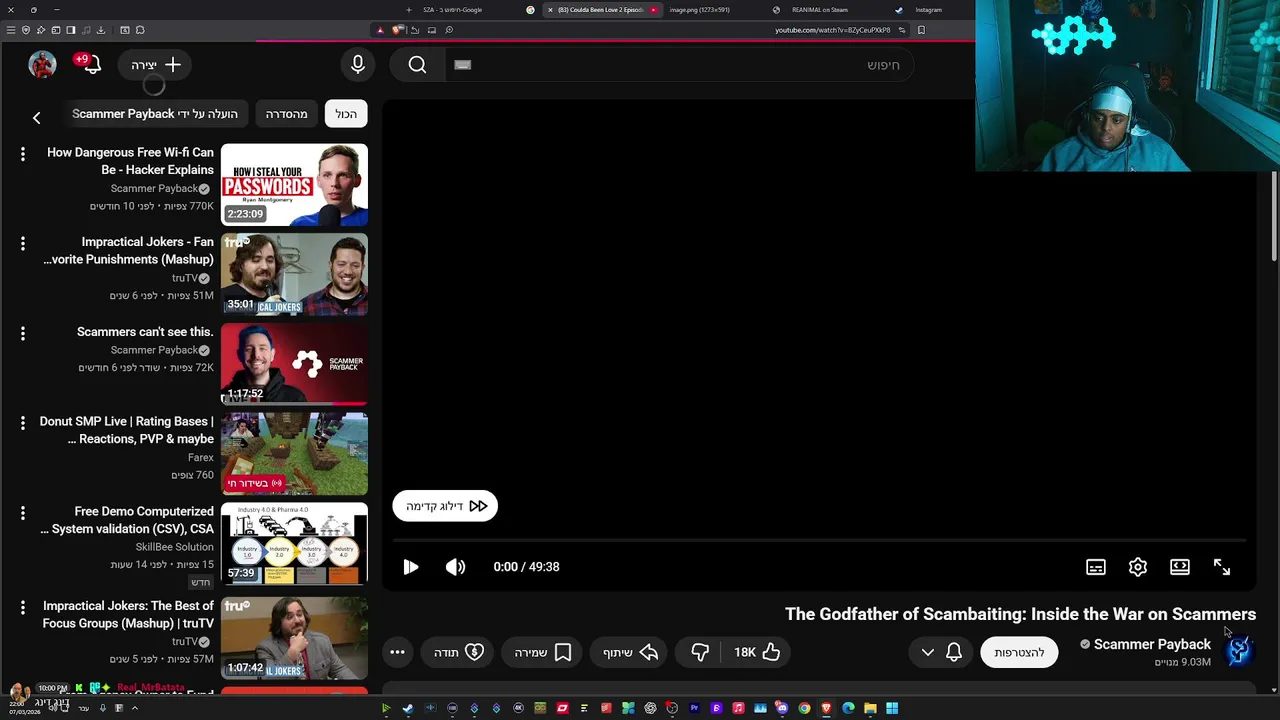Open 'Impractical Jokers: The Best of Focus Groups' title
The image size is (1280, 720).
128,614
